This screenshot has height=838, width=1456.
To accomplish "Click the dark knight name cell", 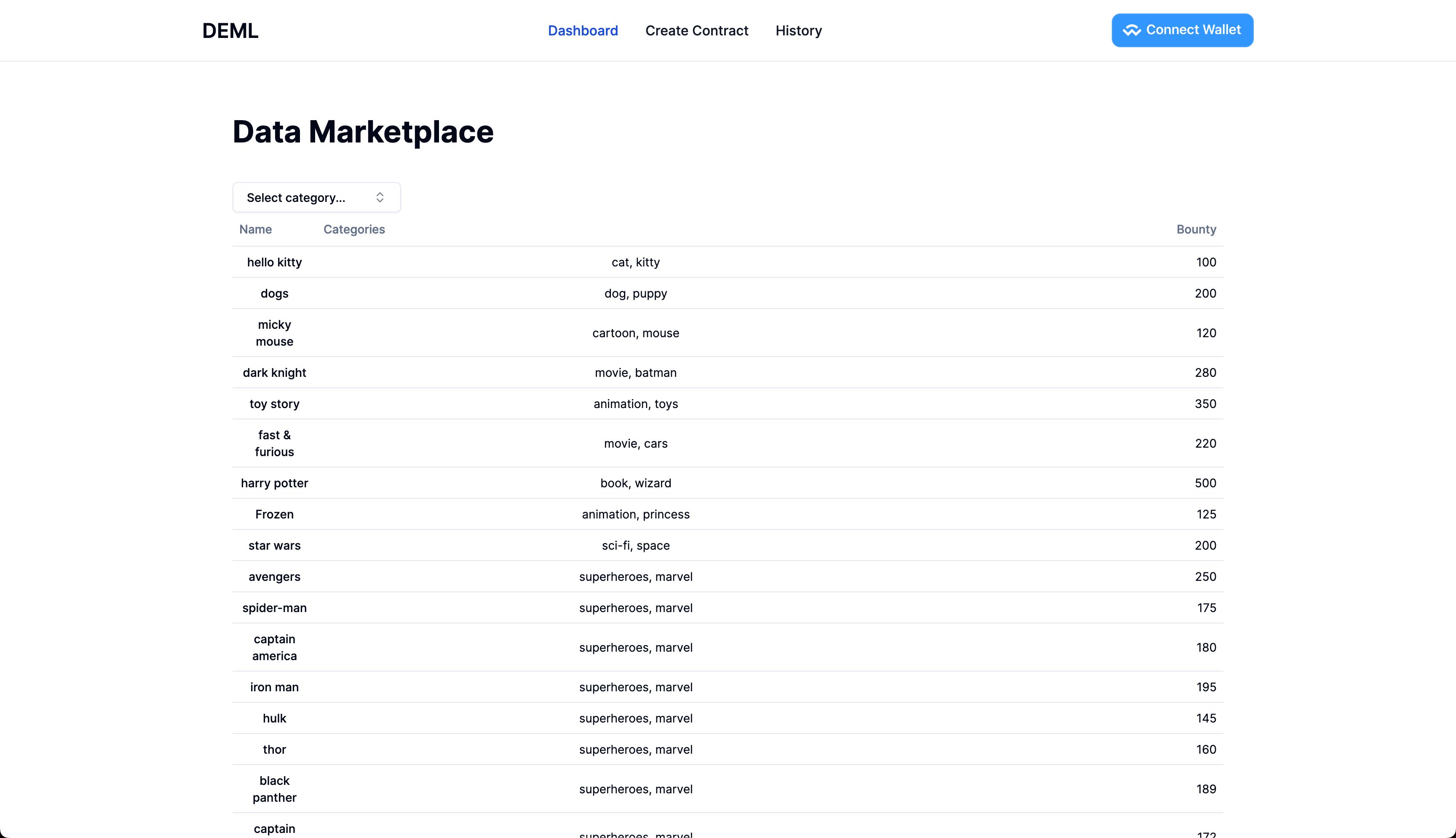I will coord(274,372).
